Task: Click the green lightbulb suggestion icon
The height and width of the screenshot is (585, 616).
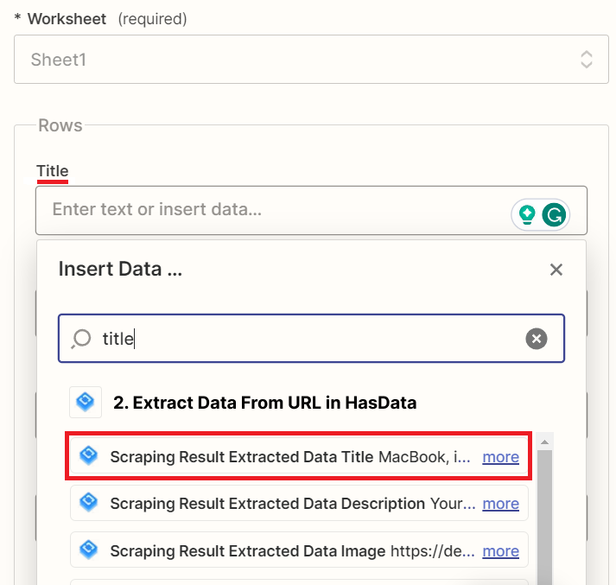Action: coord(527,215)
